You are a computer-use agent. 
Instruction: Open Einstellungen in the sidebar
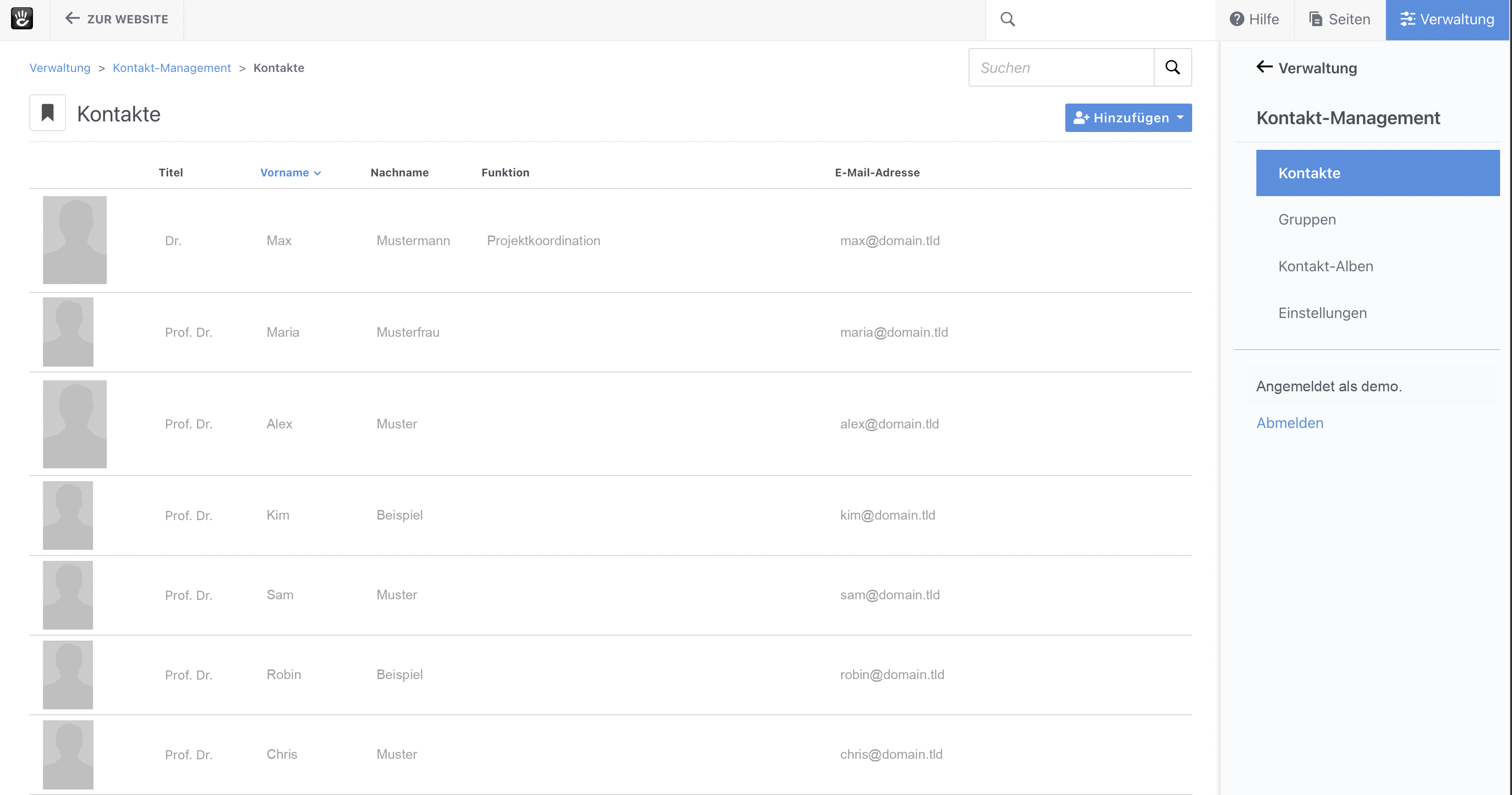[x=1322, y=313]
